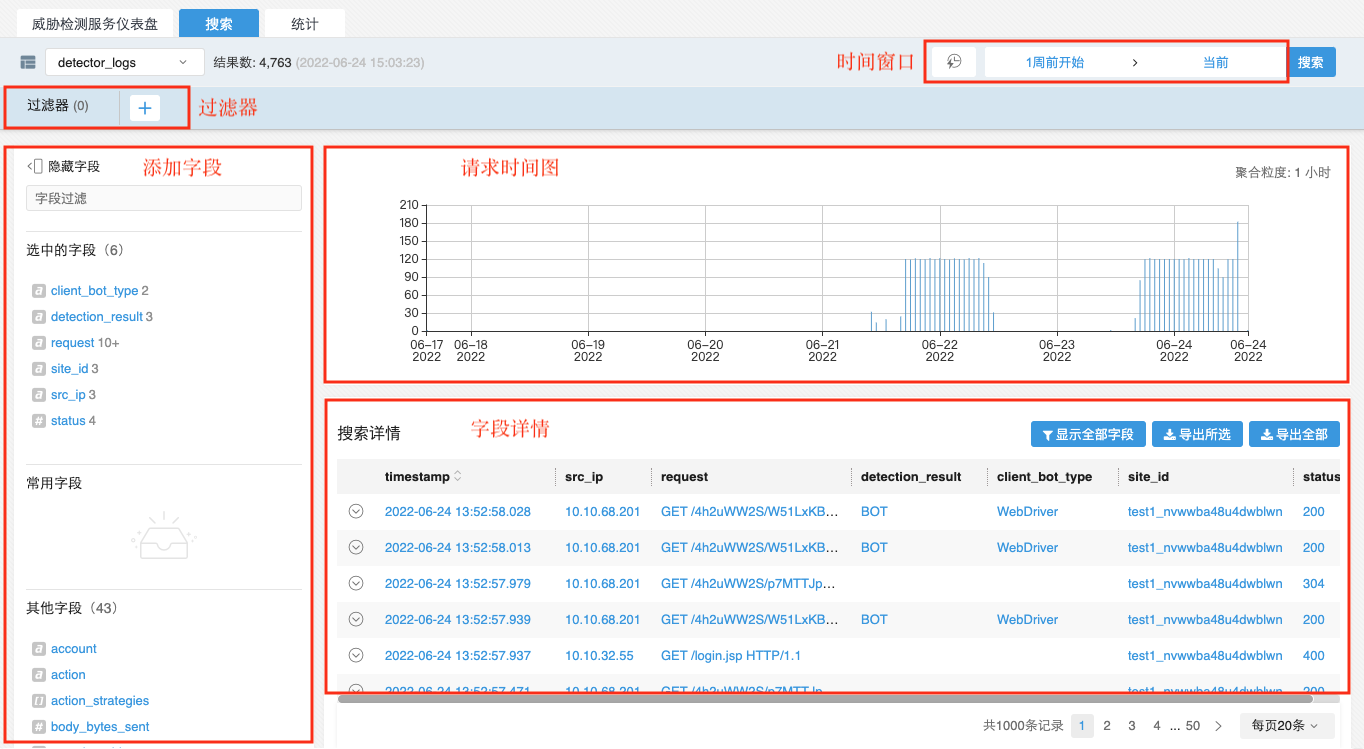The image size is (1364, 749).
Task: Click page 4 in the pagination
Action: (1157, 726)
